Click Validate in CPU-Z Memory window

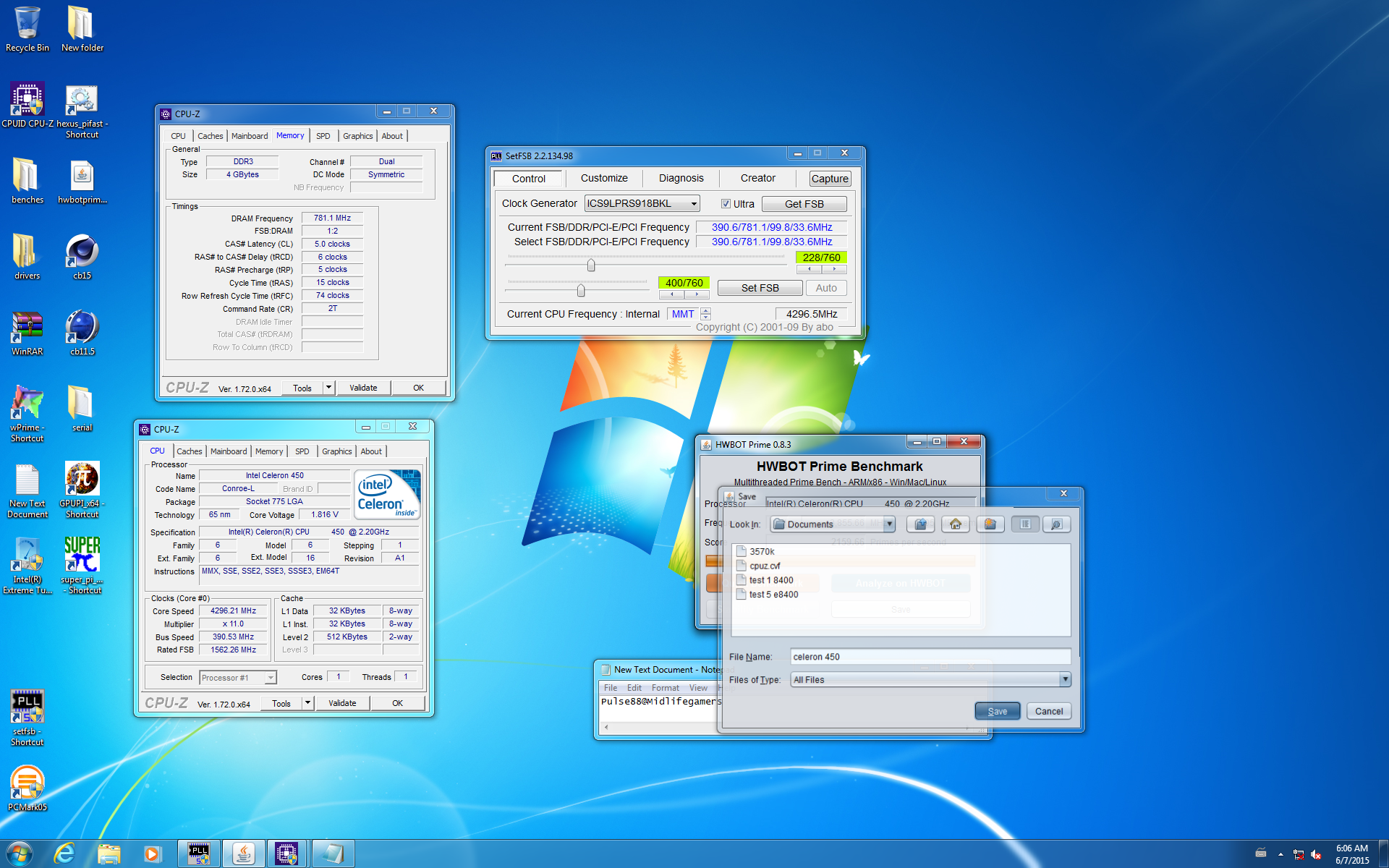coord(363,388)
